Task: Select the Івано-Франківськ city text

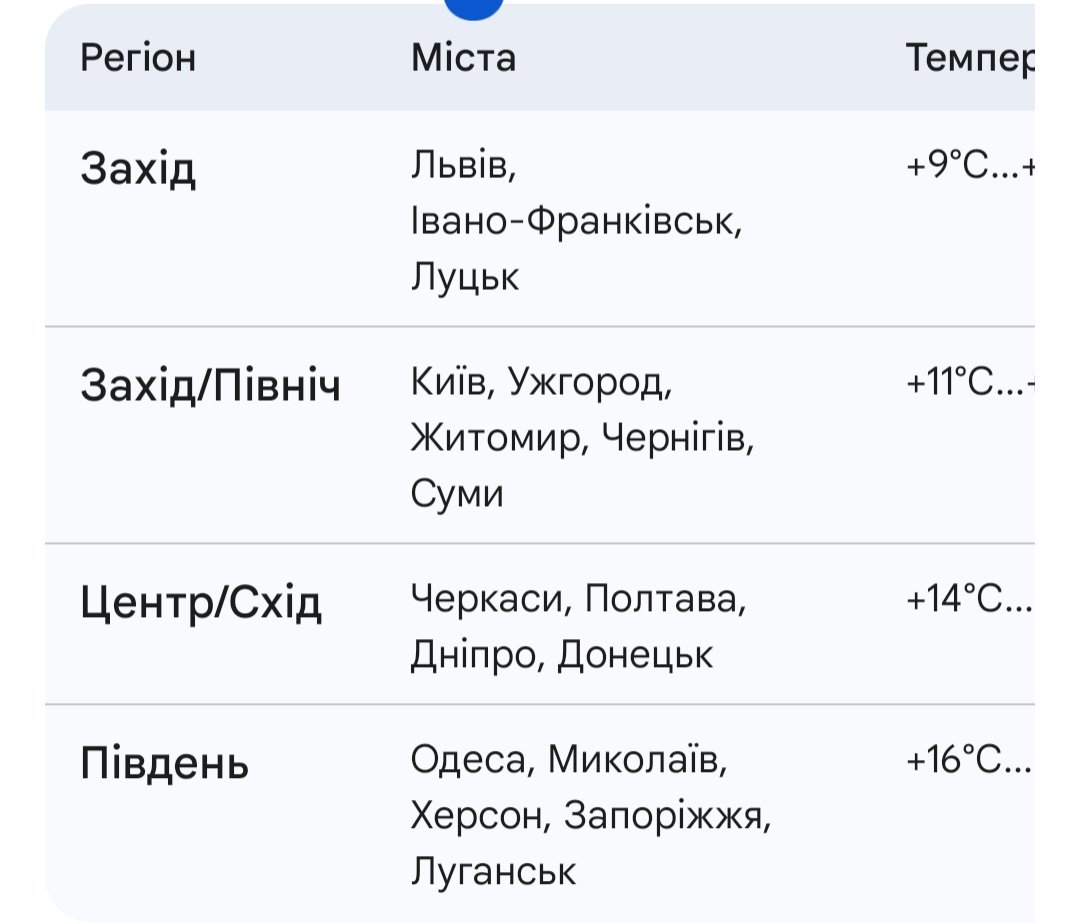Action: 576,221
